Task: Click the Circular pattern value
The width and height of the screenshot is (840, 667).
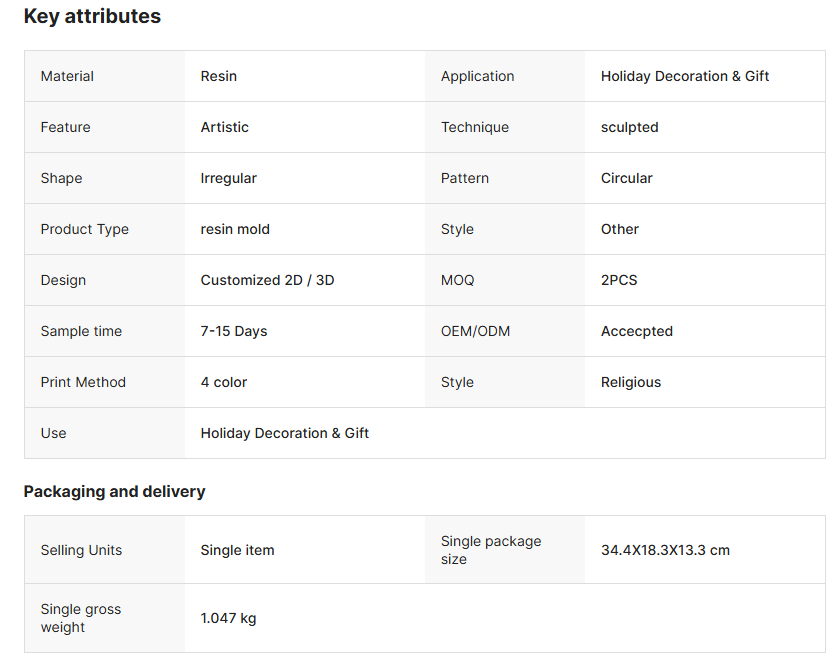Action: 627,178
